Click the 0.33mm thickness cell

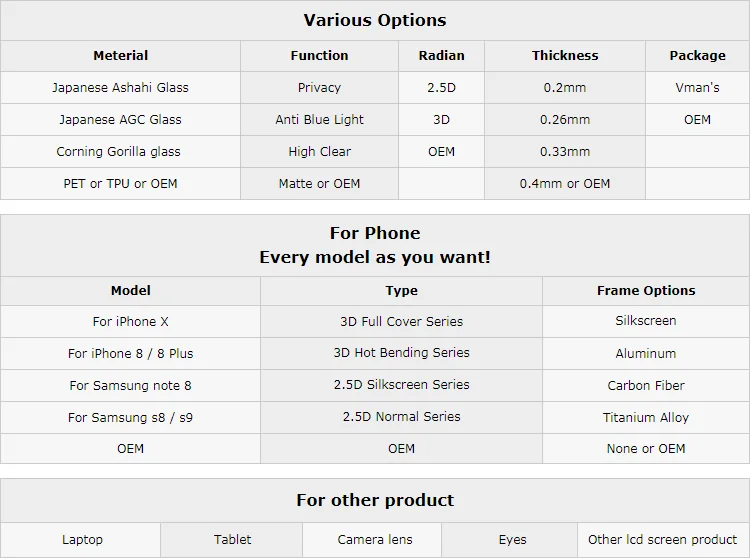[565, 152]
